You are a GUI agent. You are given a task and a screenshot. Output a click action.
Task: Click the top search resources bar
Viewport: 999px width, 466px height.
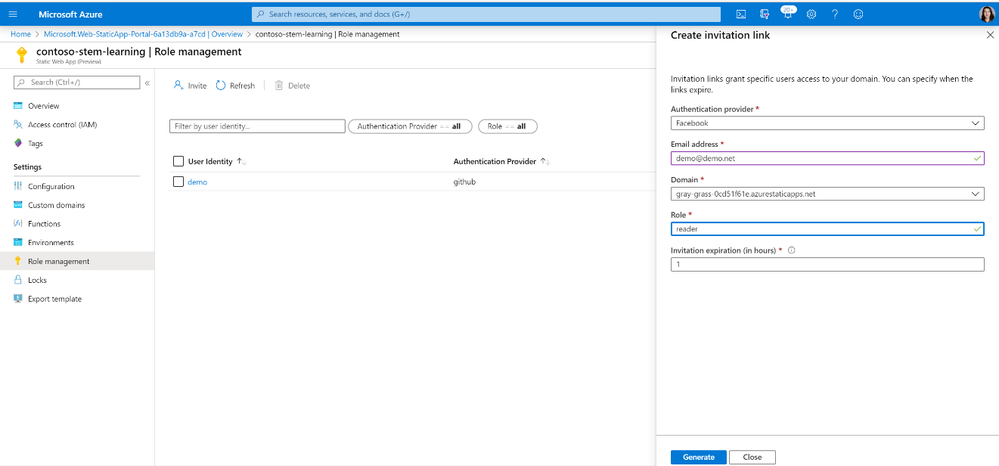click(x=486, y=14)
